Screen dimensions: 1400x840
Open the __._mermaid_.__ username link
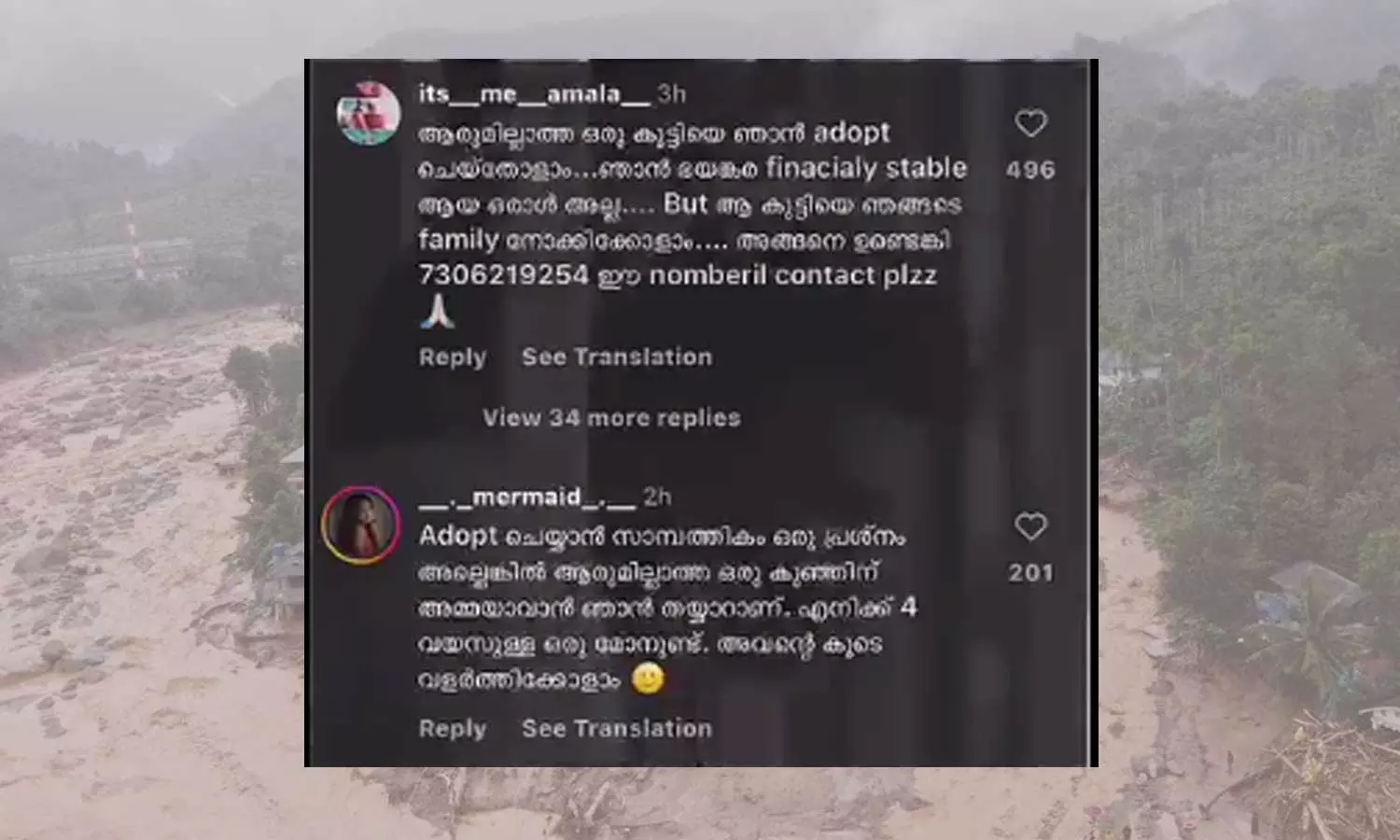click(x=526, y=497)
